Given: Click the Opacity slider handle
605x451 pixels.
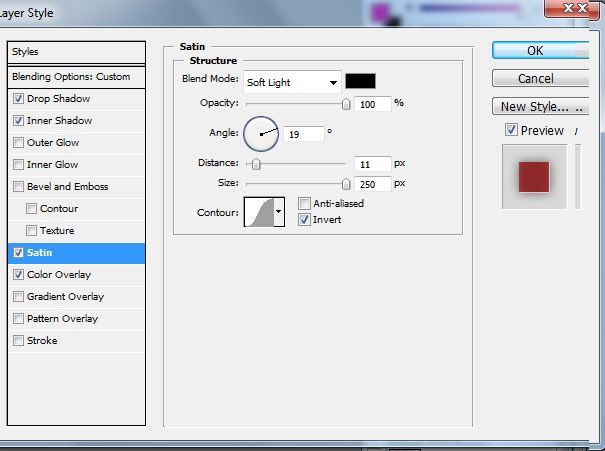Looking at the screenshot, I should pos(346,103).
